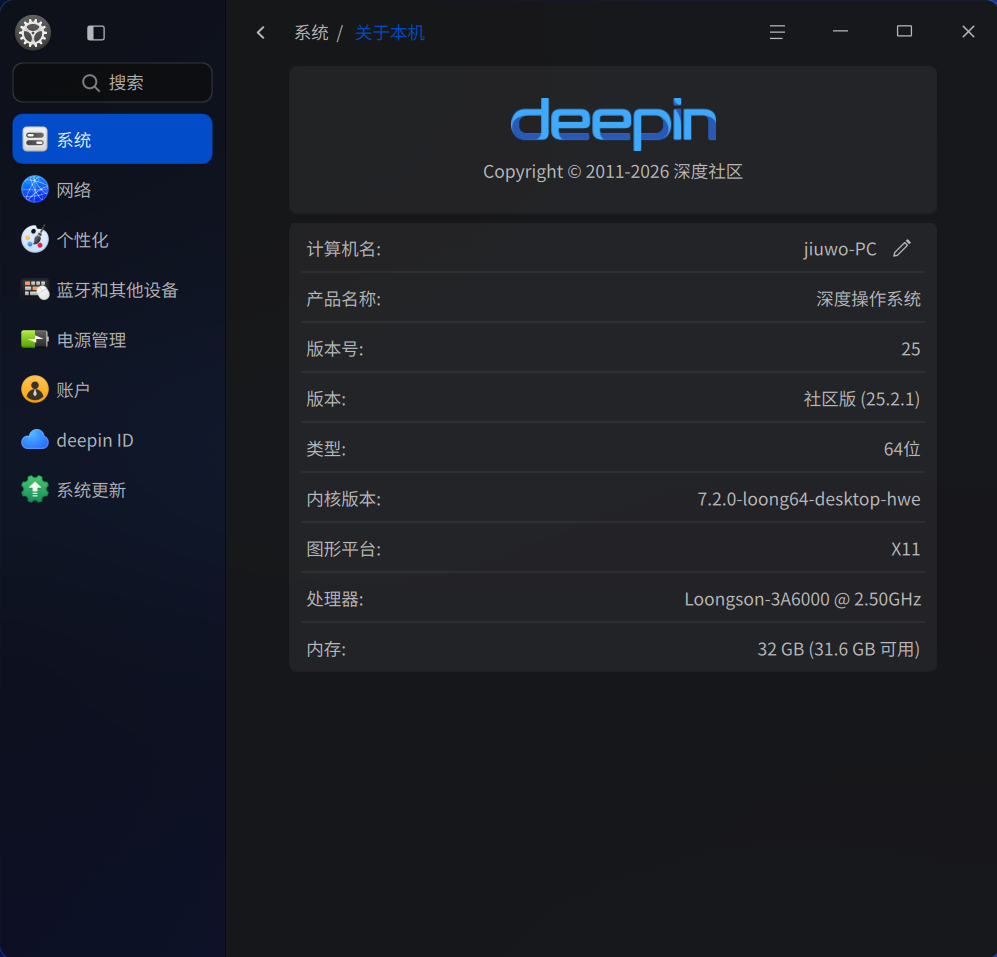
Task: Click the edition value 社区版 (25.2.1)
Action: click(x=862, y=399)
